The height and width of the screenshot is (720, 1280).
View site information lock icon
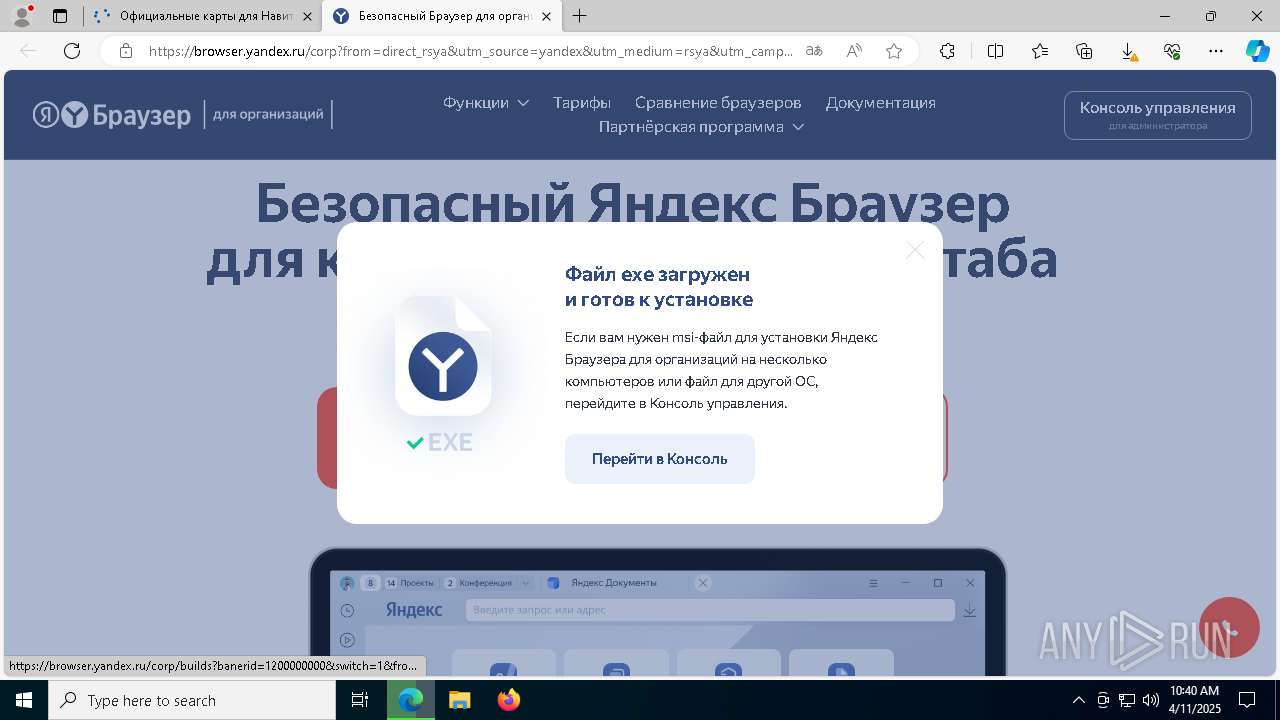126,51
